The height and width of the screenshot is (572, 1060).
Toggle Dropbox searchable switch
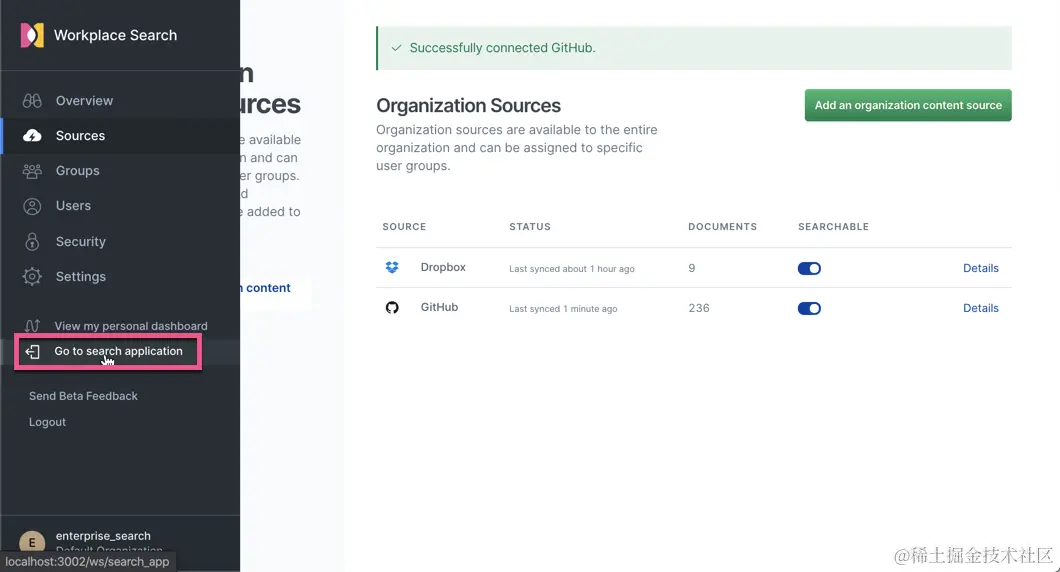coord(809,268)
